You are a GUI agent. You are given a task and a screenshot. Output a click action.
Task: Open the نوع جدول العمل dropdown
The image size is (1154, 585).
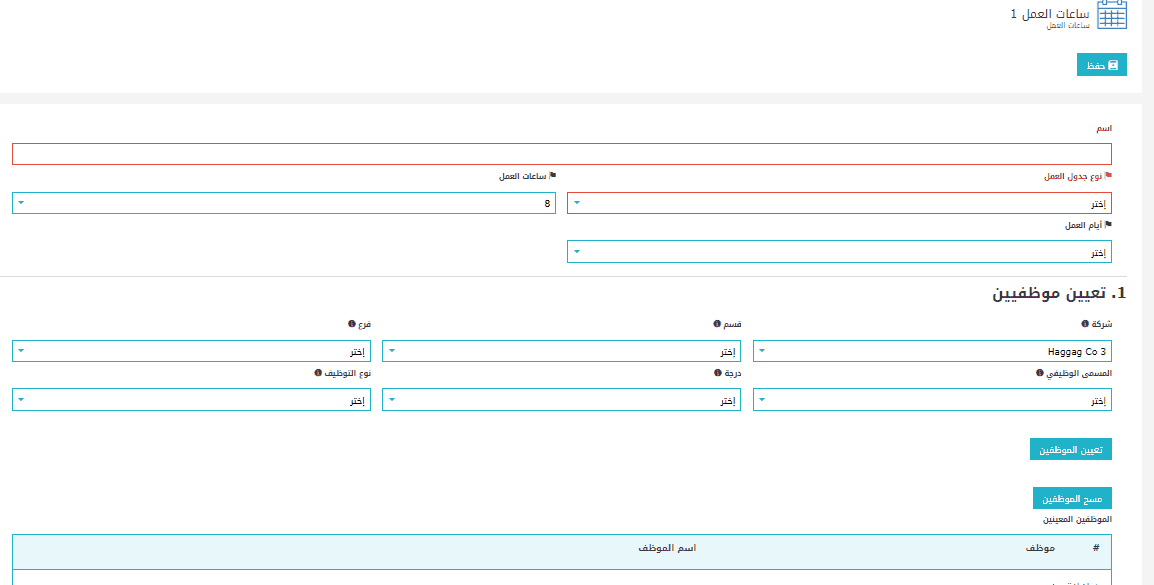(838, 203)
